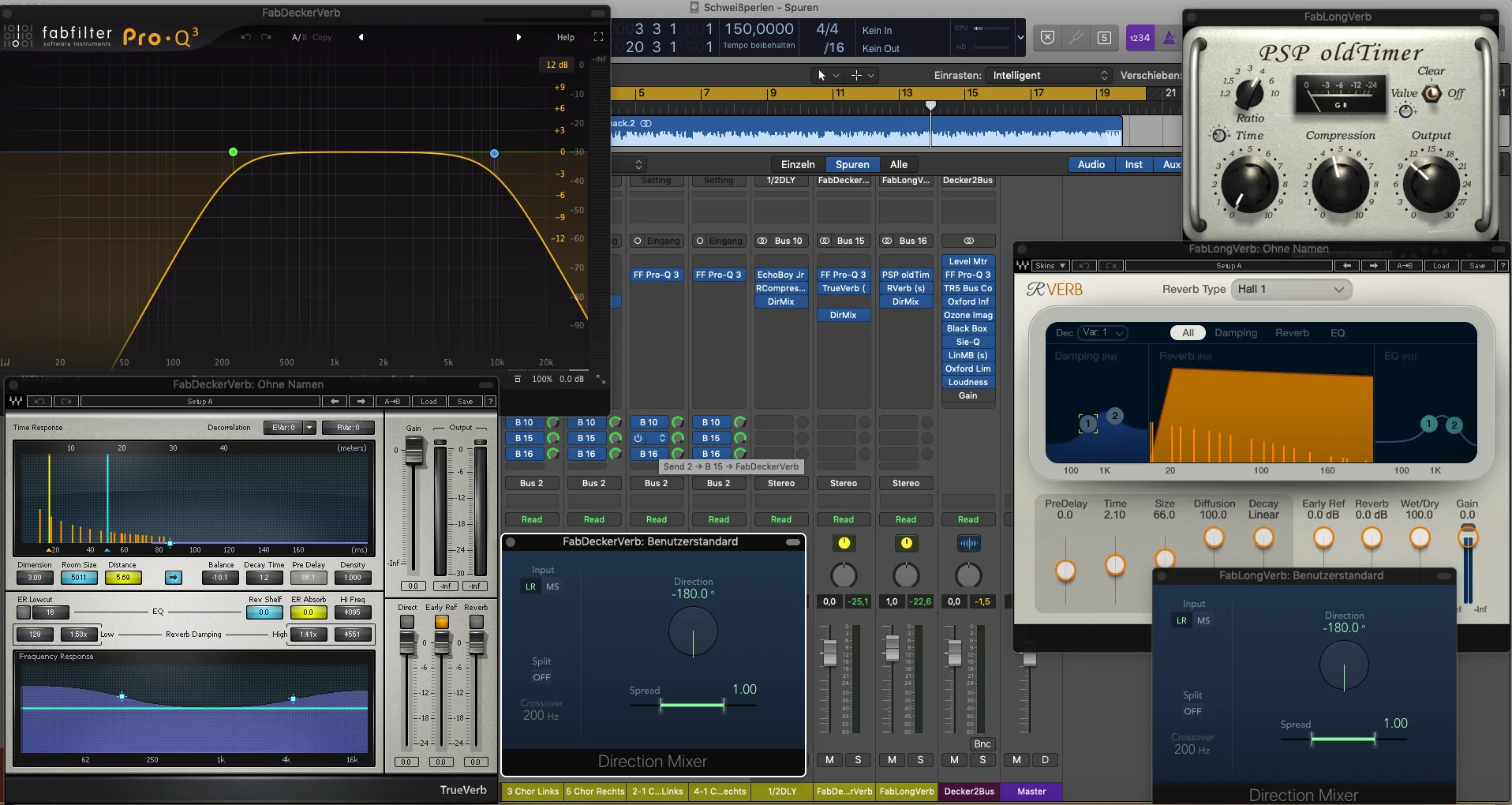Select the marquee crosshair tool
Image resolution: width=1512 pixels, height=805 pixels.
click(x=856, y=76)
